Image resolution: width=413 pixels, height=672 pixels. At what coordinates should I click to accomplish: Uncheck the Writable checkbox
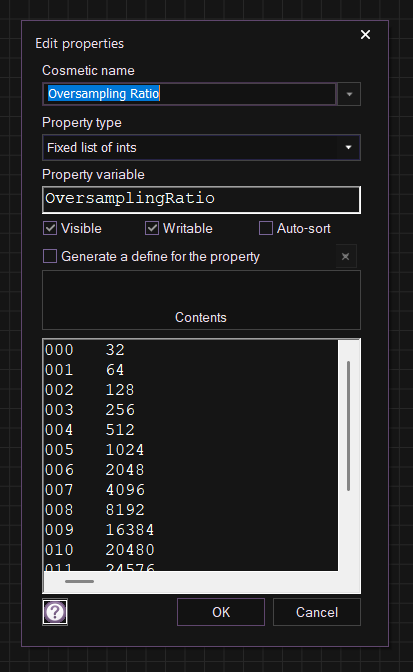tap(152, 228)
